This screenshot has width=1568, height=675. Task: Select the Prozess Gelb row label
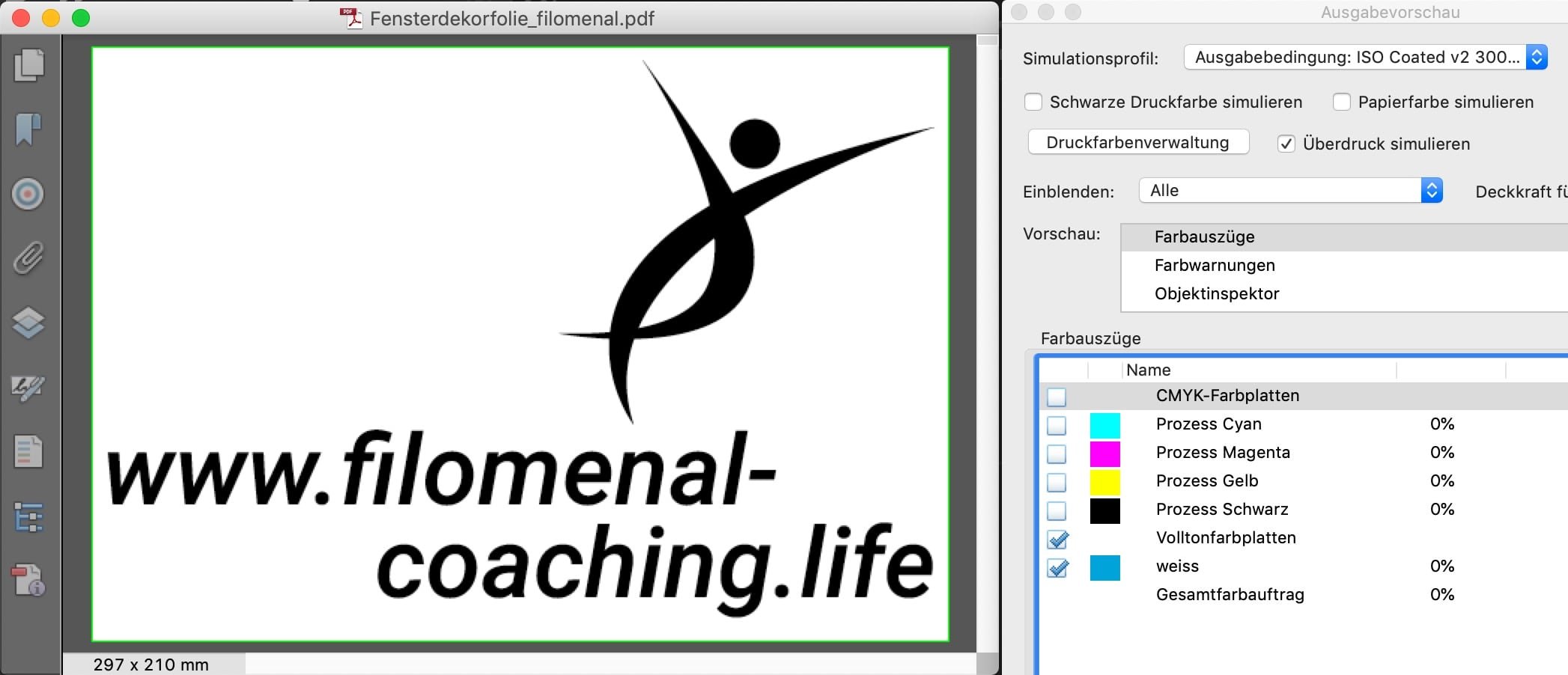[1207, 481]
